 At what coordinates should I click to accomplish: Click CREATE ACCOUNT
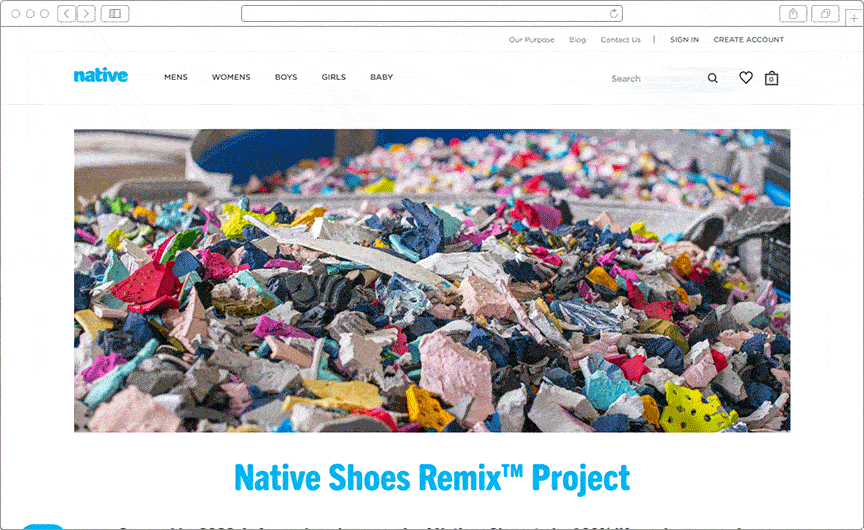pos(748,40)
